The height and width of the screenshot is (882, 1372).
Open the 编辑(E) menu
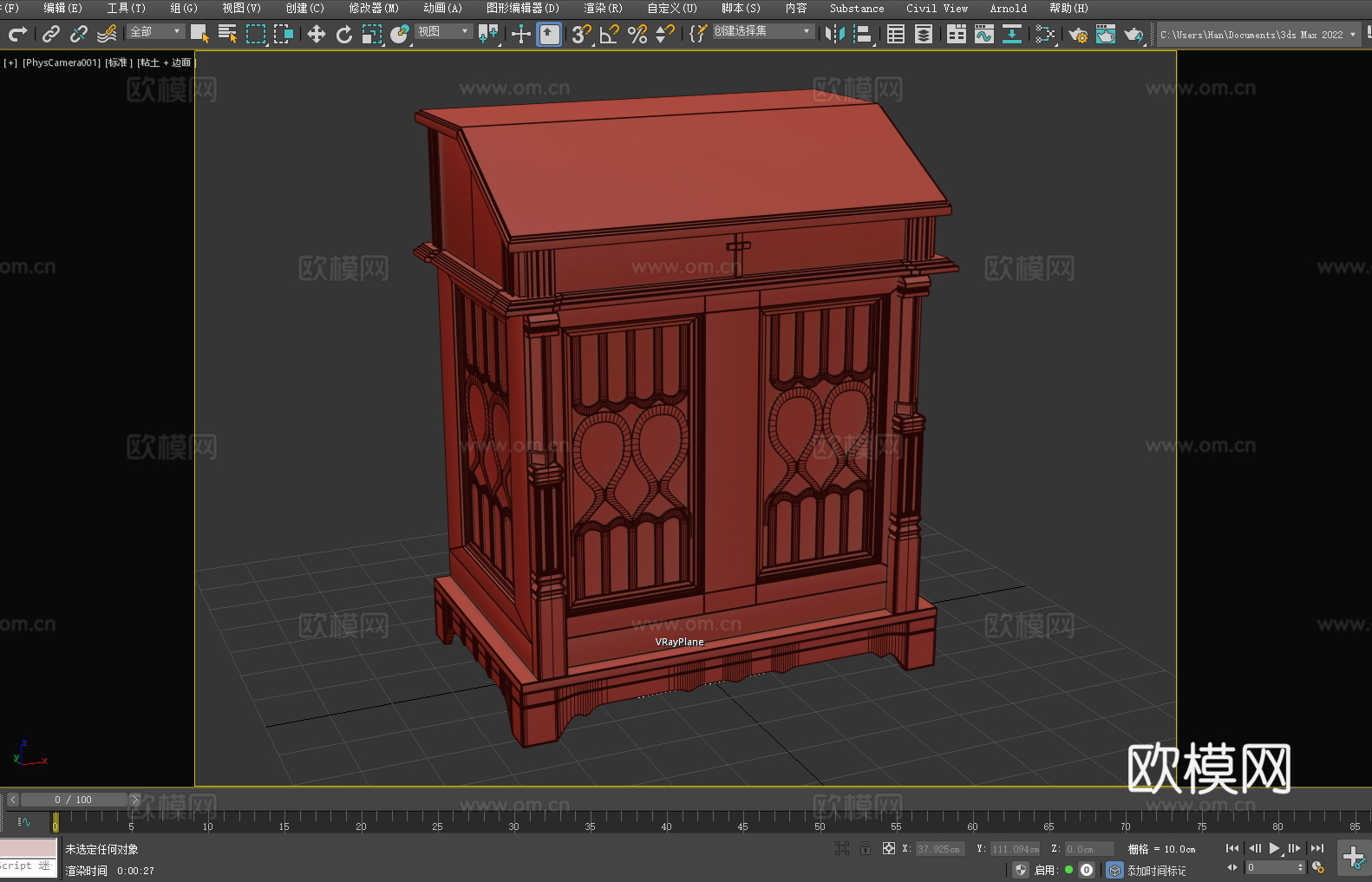click(x=62, y=8)
